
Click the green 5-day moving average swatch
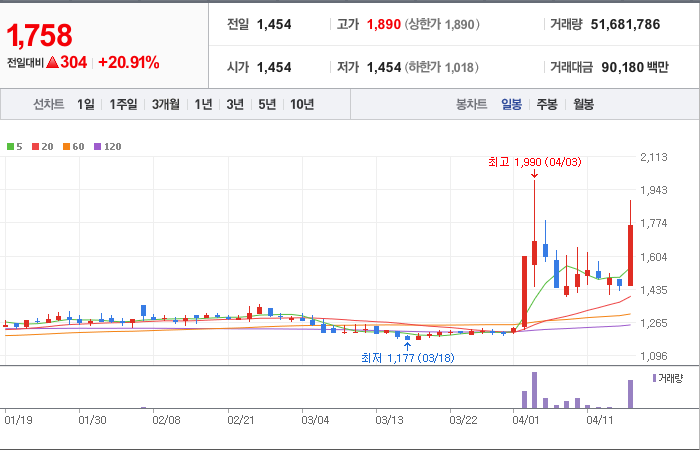click(10, 146)
